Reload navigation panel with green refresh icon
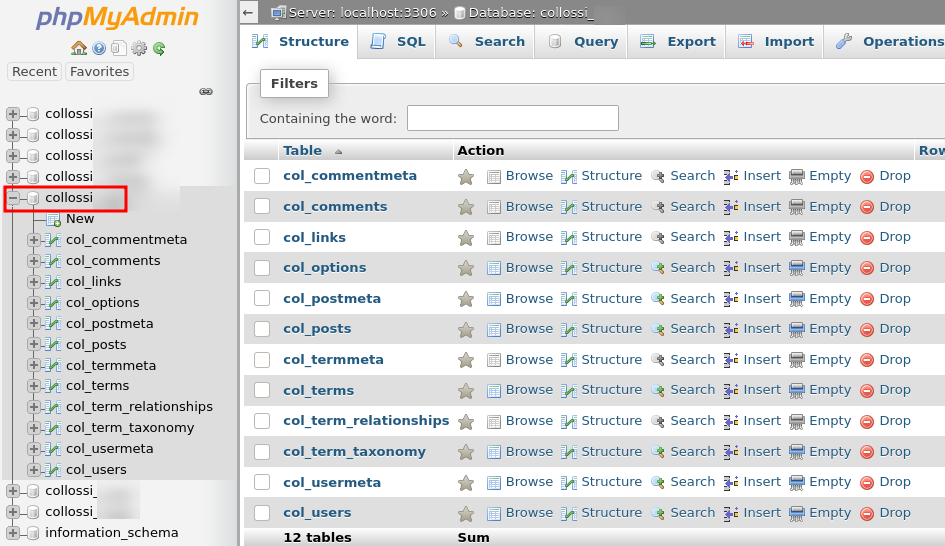 (x=159, y=48)
